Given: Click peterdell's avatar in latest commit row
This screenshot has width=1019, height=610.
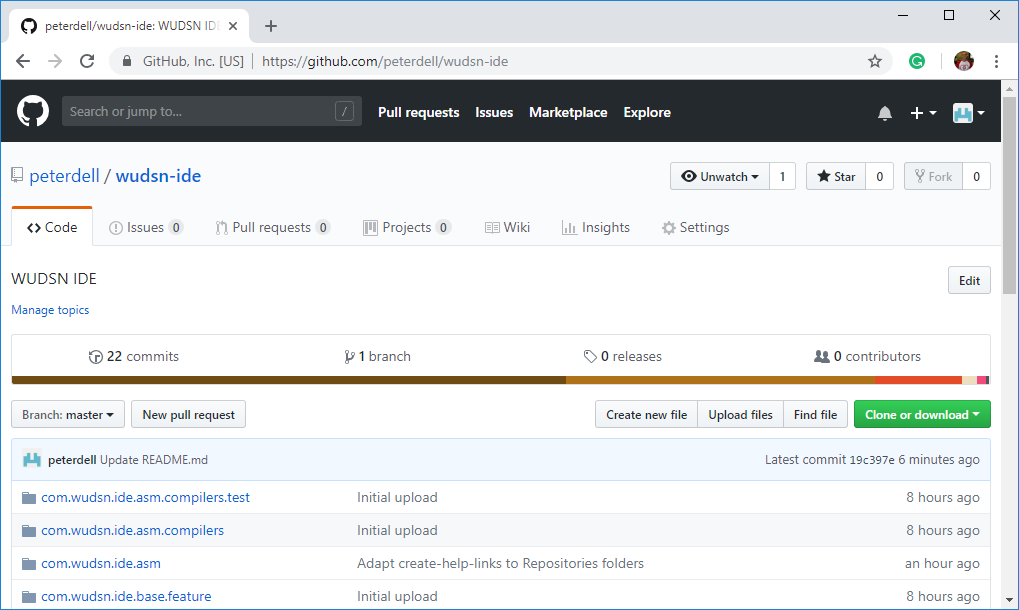Looking at the screenshot, I should (32, 460).
